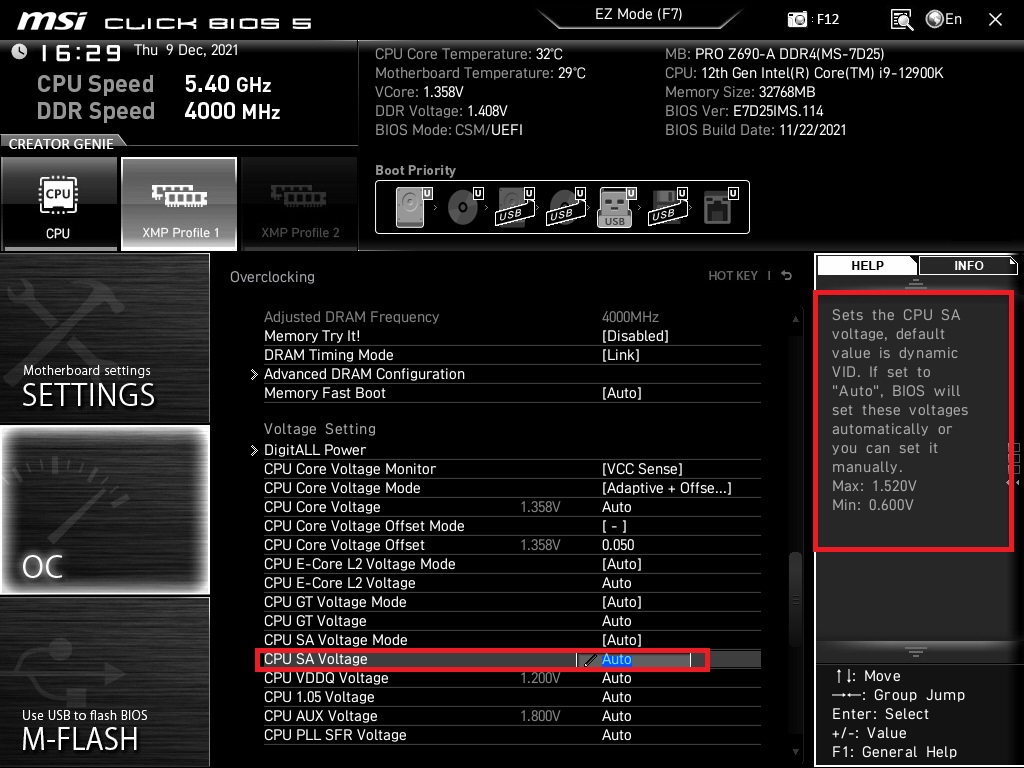1024x768 pixels.
Task: Edit the CPU PLL SFR Voltage value
Action: [616, 735]
